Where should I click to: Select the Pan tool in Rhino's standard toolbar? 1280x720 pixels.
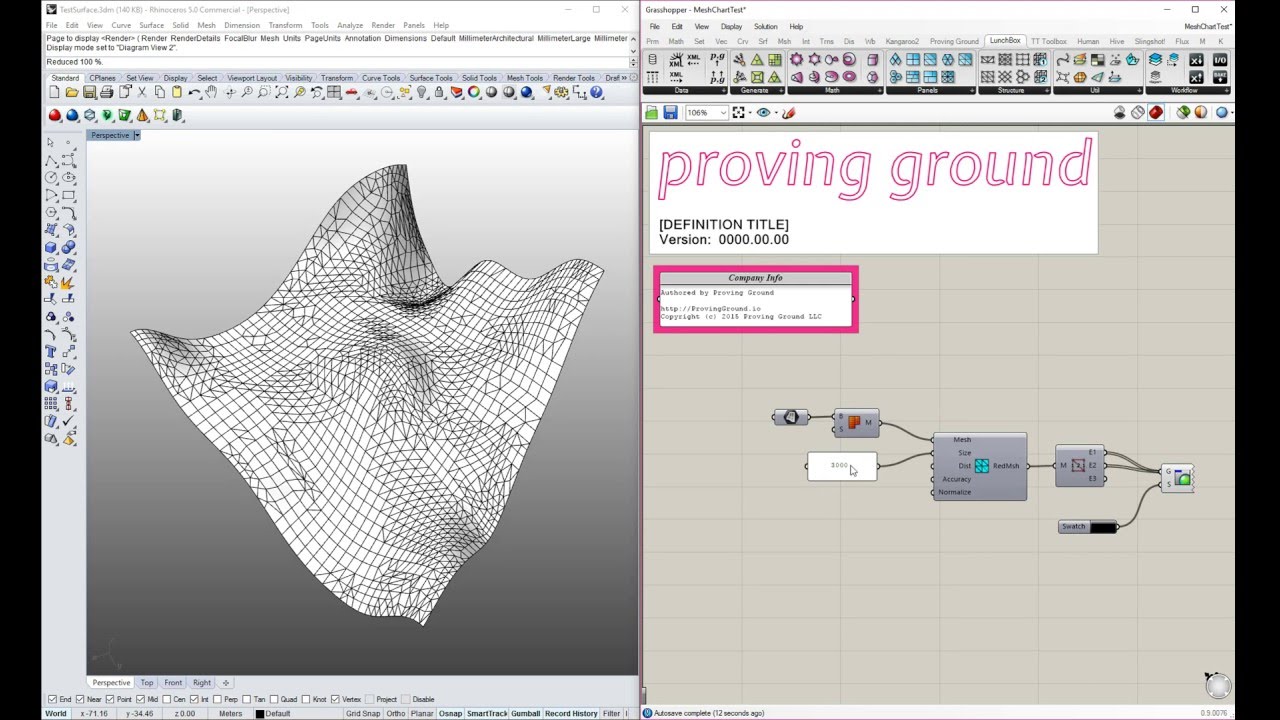click(211, 92)
